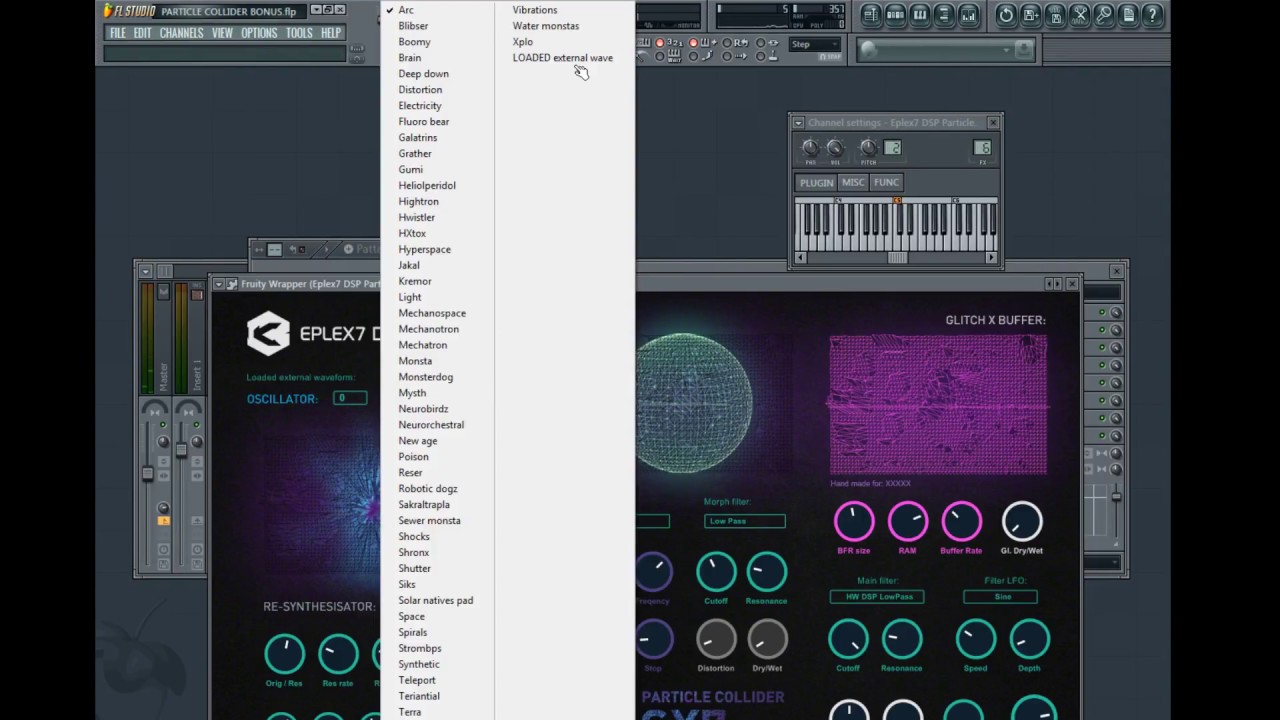Viewport: 1280px width, 720px height.
Task: Click the VOL knob in Channel settings
Action: pyautogui.click(x=835, y=148)
